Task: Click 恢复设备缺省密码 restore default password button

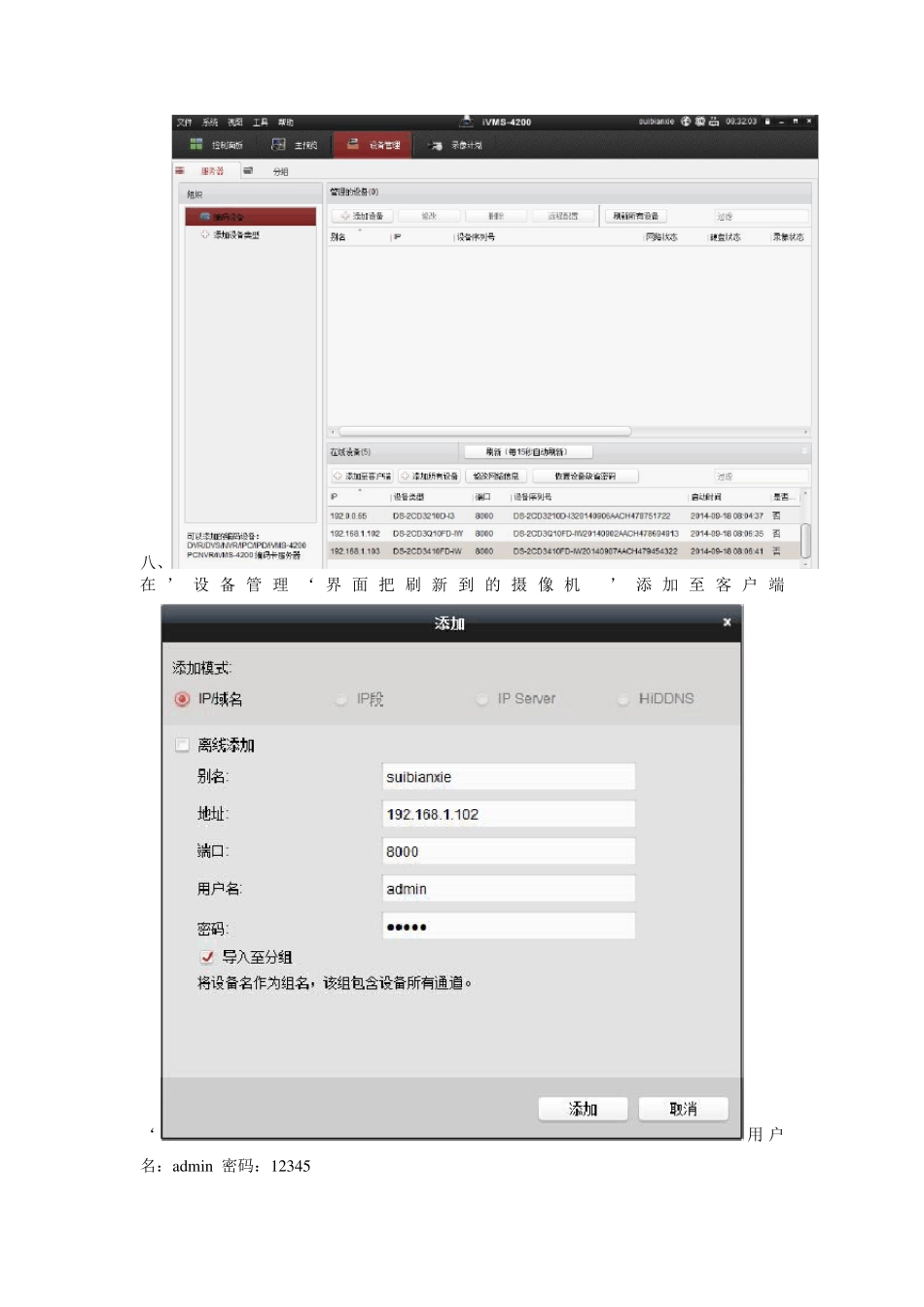Action: click(x=586, y=477)
